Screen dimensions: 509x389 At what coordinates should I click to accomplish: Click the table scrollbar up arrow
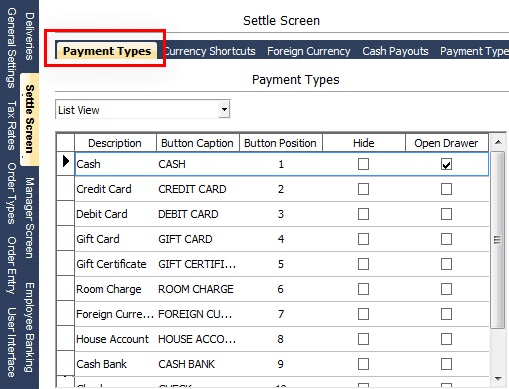498,143
